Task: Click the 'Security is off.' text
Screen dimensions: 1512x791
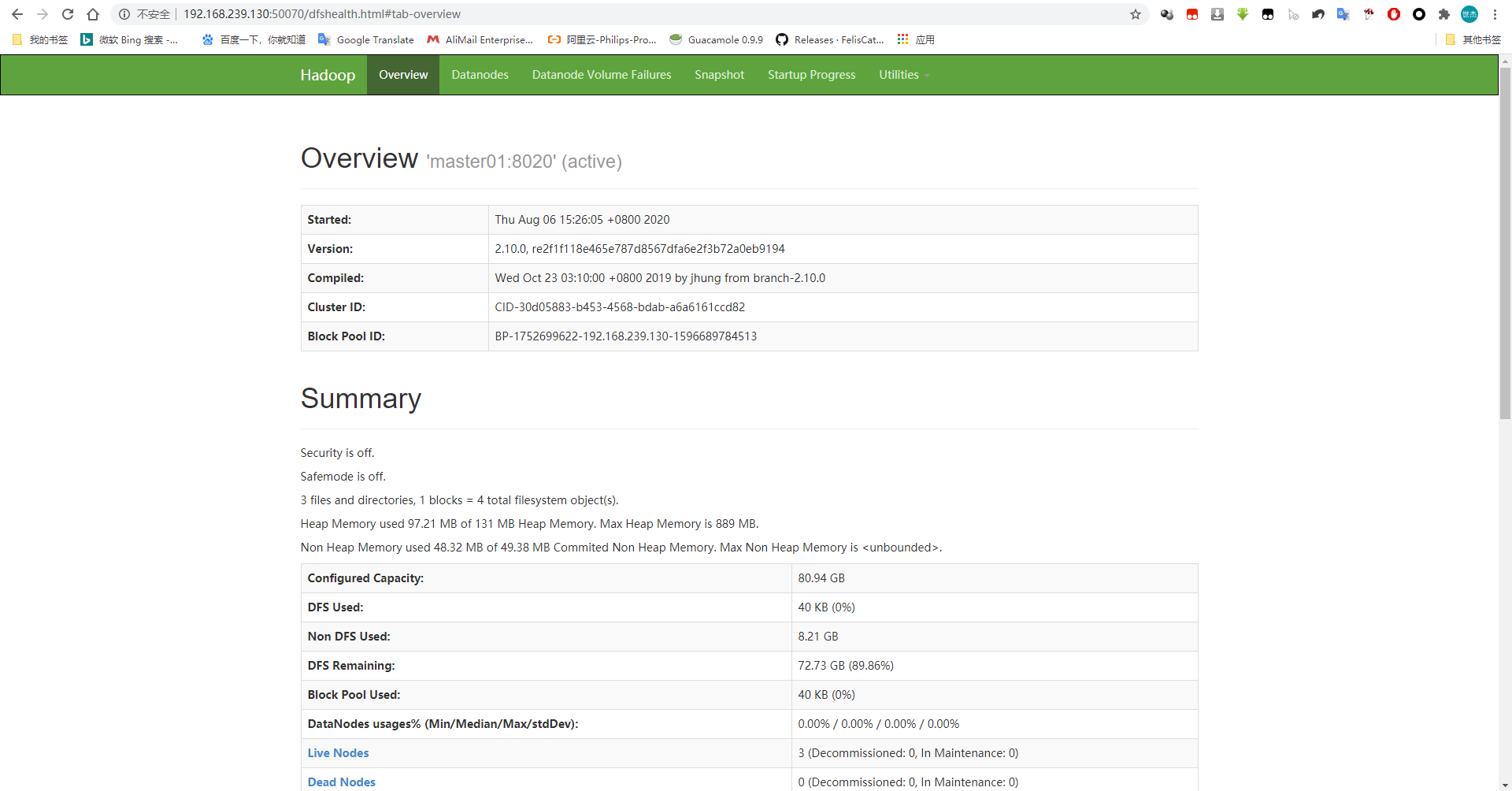Action: (x=337, y=453)
